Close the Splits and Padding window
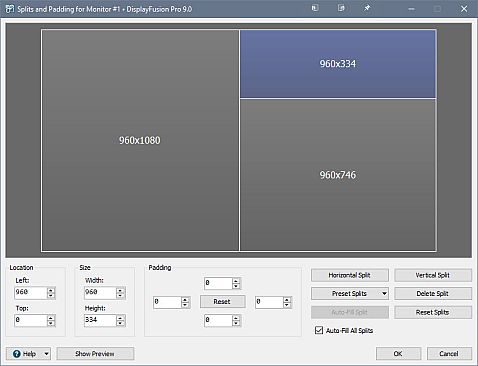This screenshot has width=478, height=366. click(x=464, y=9)
